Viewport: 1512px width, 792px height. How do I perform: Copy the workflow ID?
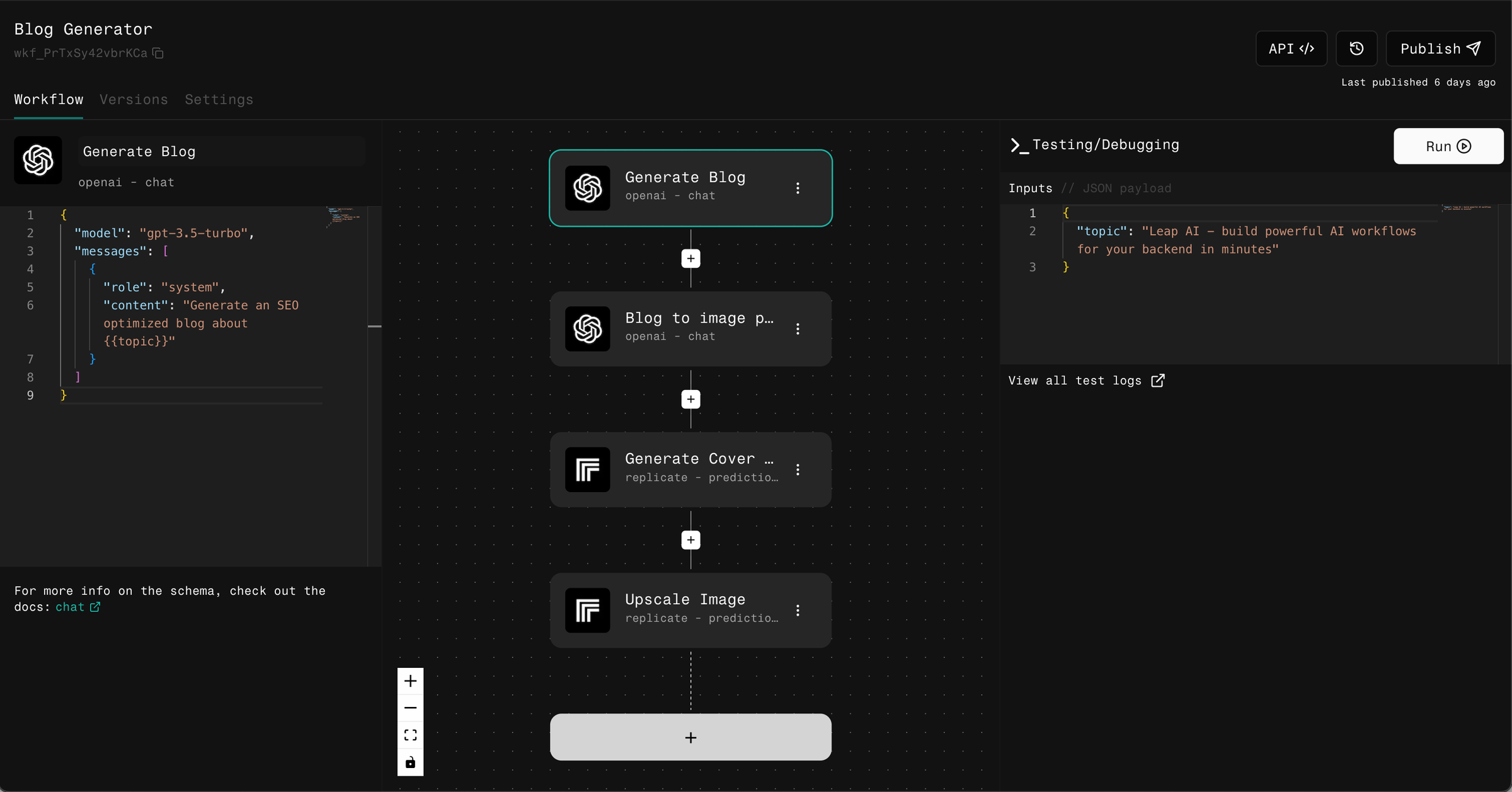[x=157, y=53]
